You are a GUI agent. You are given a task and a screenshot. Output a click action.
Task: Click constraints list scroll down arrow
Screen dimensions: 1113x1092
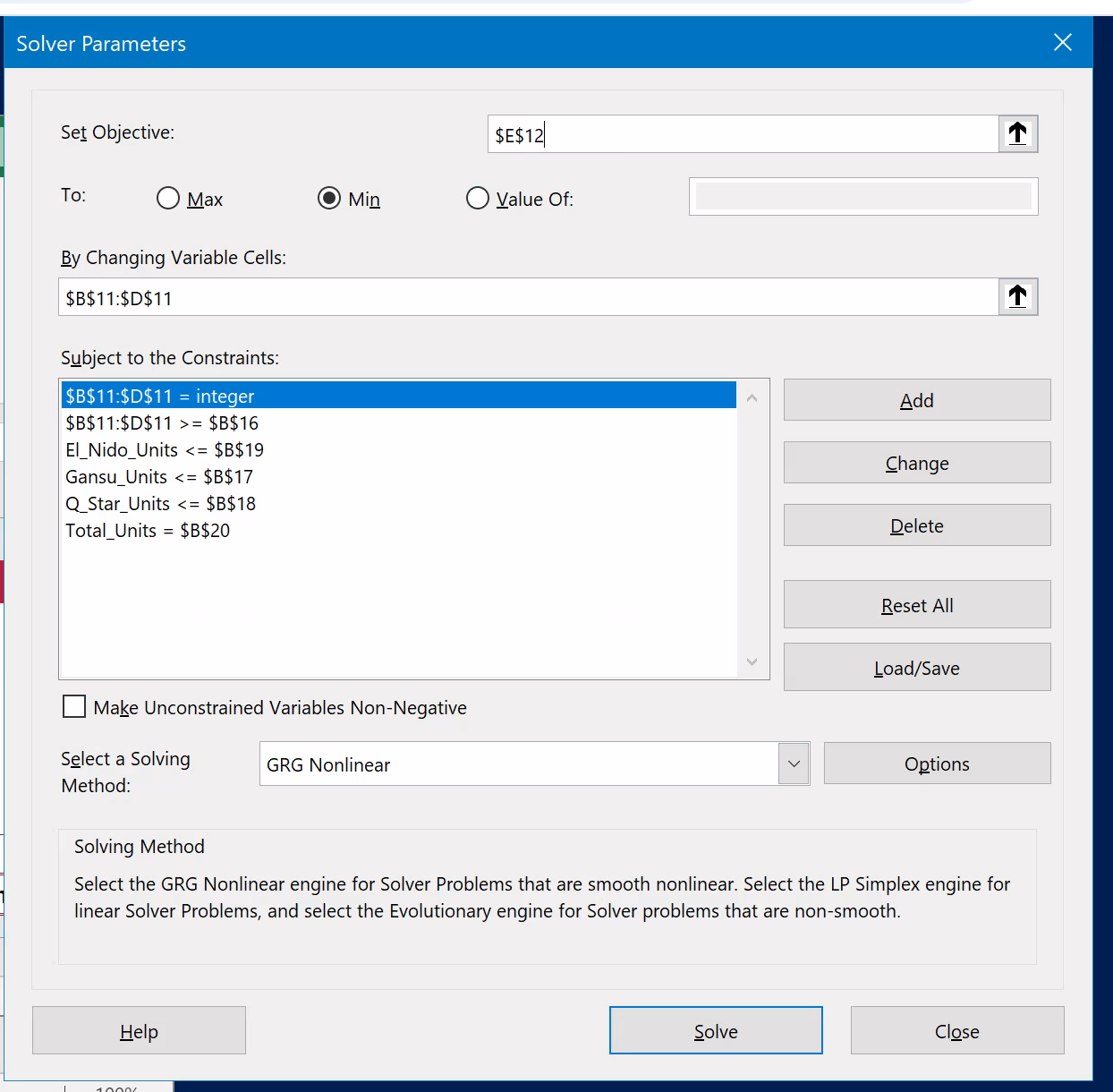pos(752,661)
